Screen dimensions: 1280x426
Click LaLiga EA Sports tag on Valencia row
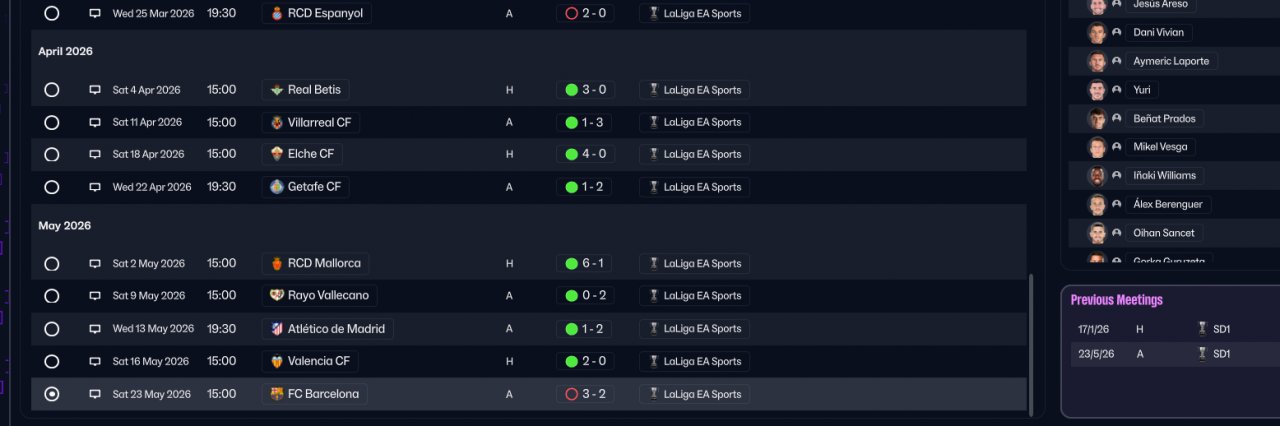click(x=695, y=361)
